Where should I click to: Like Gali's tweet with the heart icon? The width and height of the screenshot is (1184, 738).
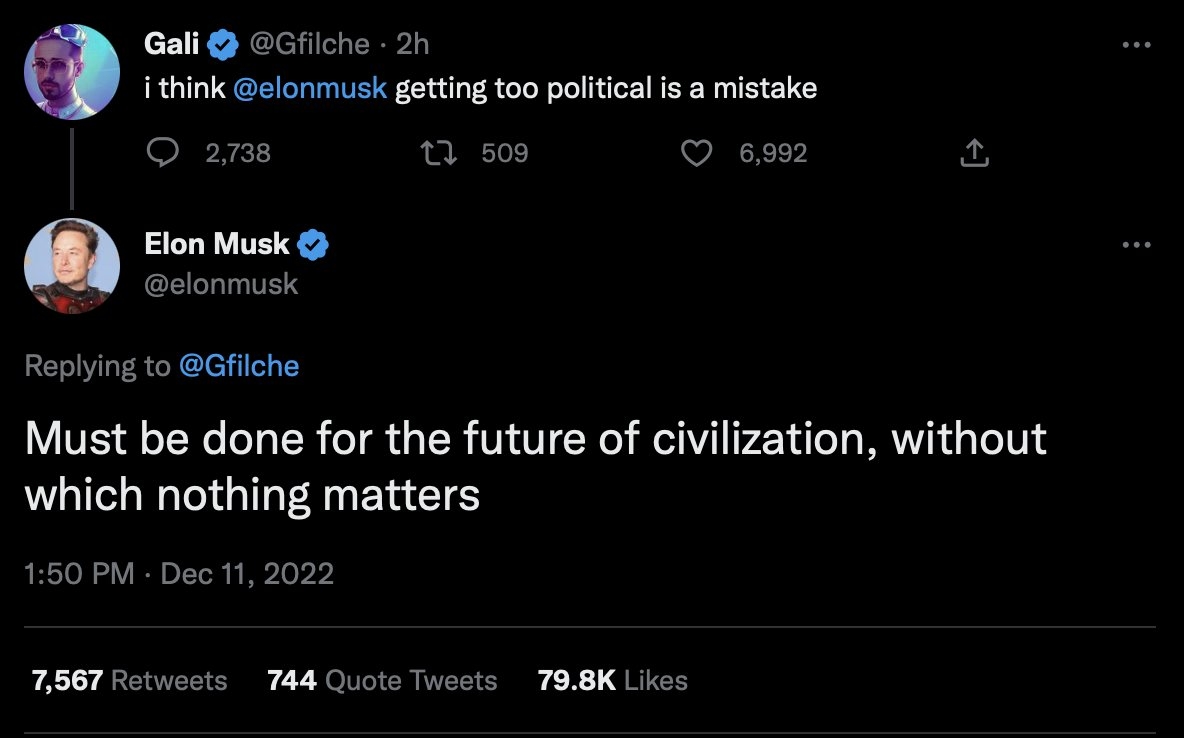(x=696, y=152)
